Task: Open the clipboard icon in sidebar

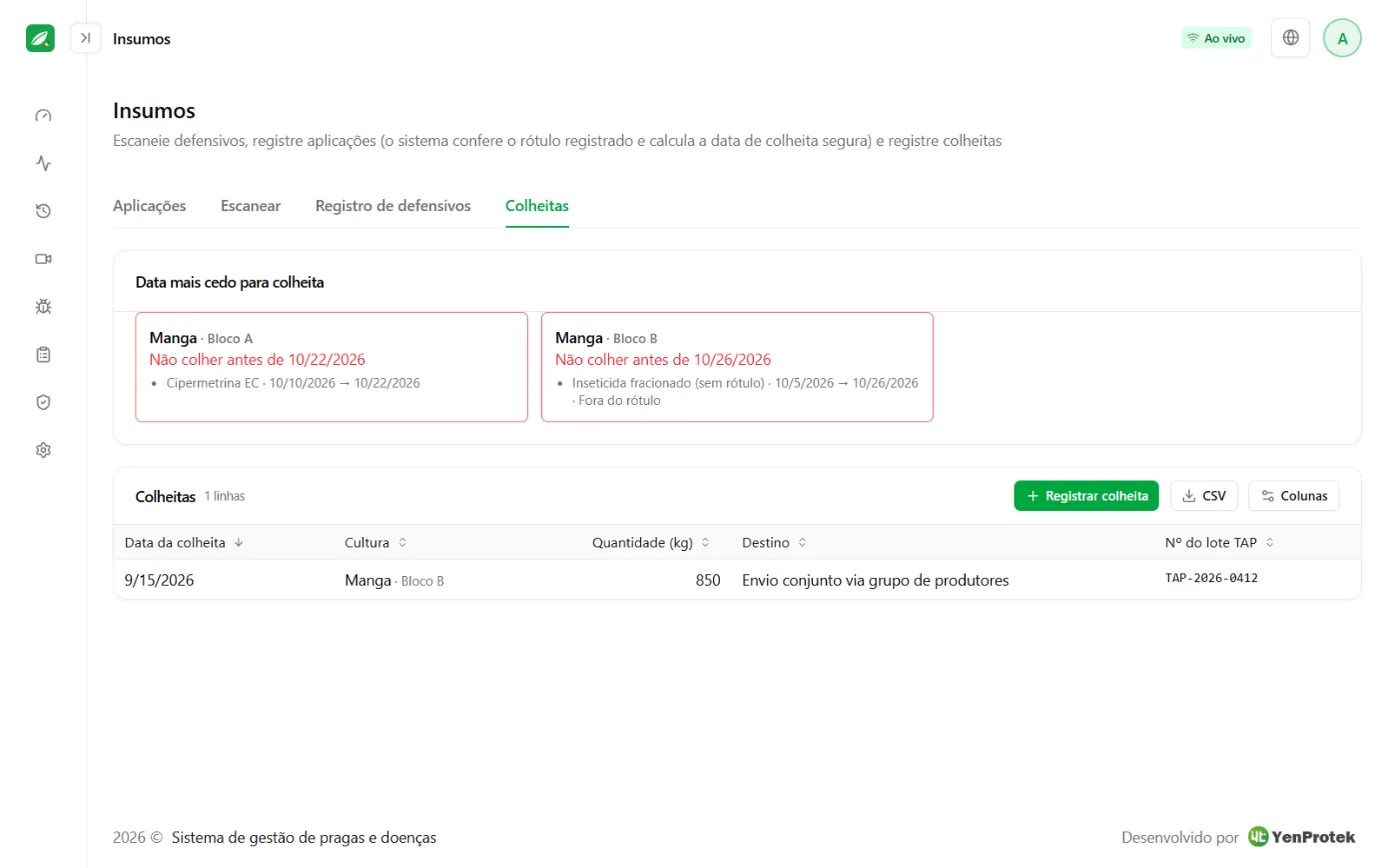Action: click(43, 354)
